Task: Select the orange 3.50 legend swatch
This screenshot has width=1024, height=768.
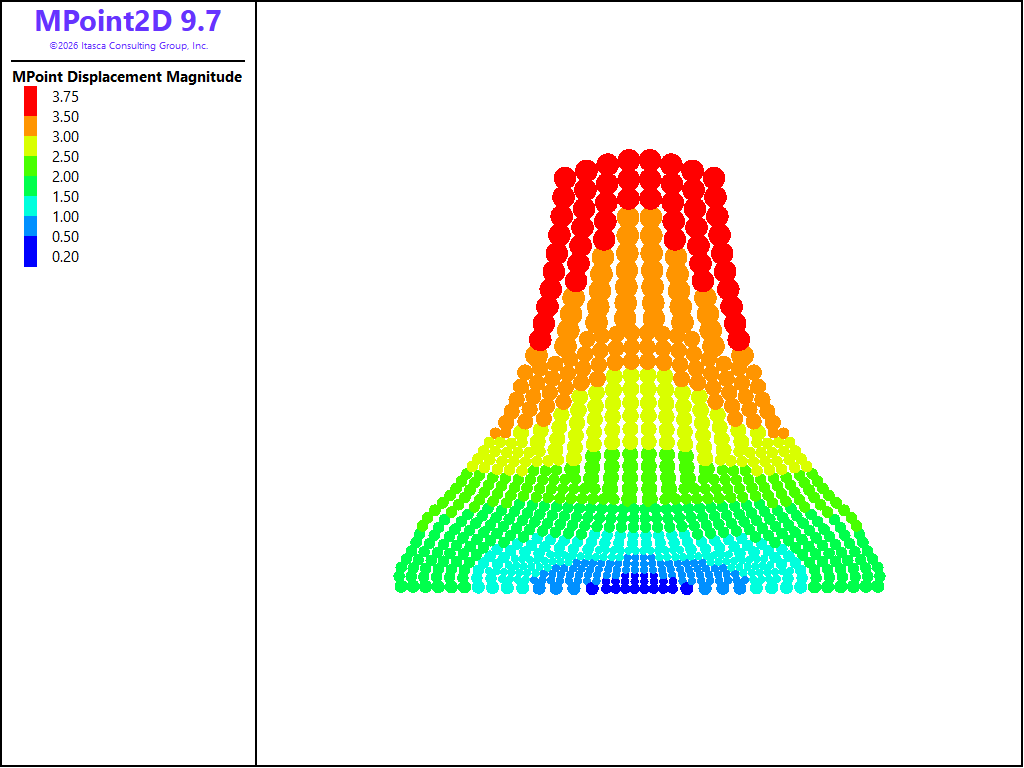Action: (31, 126)
